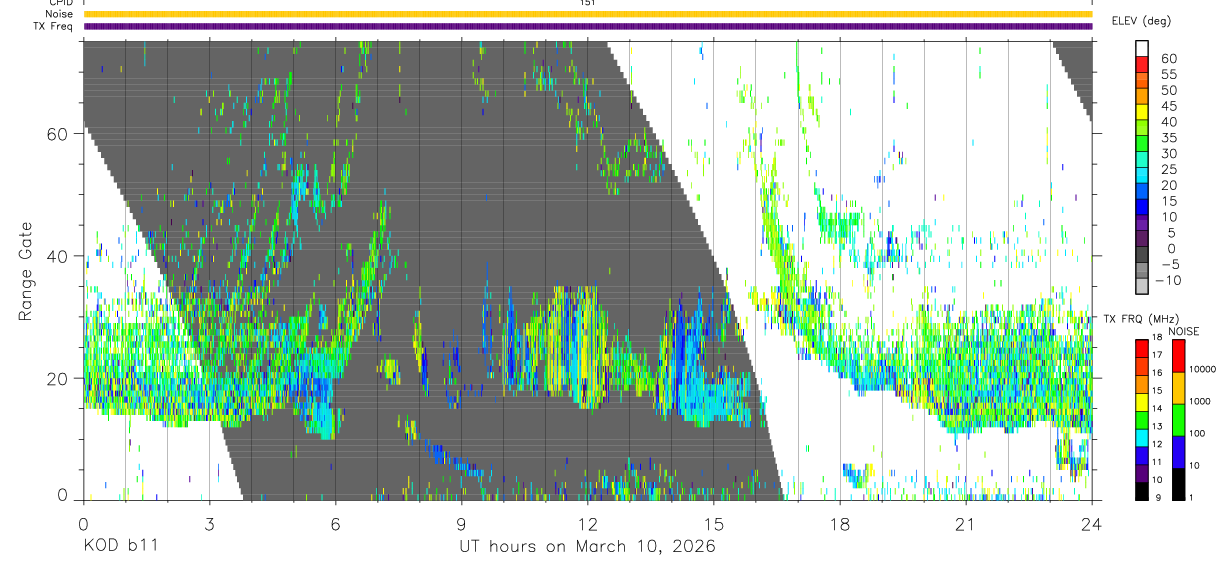Screen dimensions: 1228x567
Task: Click the 'Range Gate' axis label
Action: (x=26, y=271)
